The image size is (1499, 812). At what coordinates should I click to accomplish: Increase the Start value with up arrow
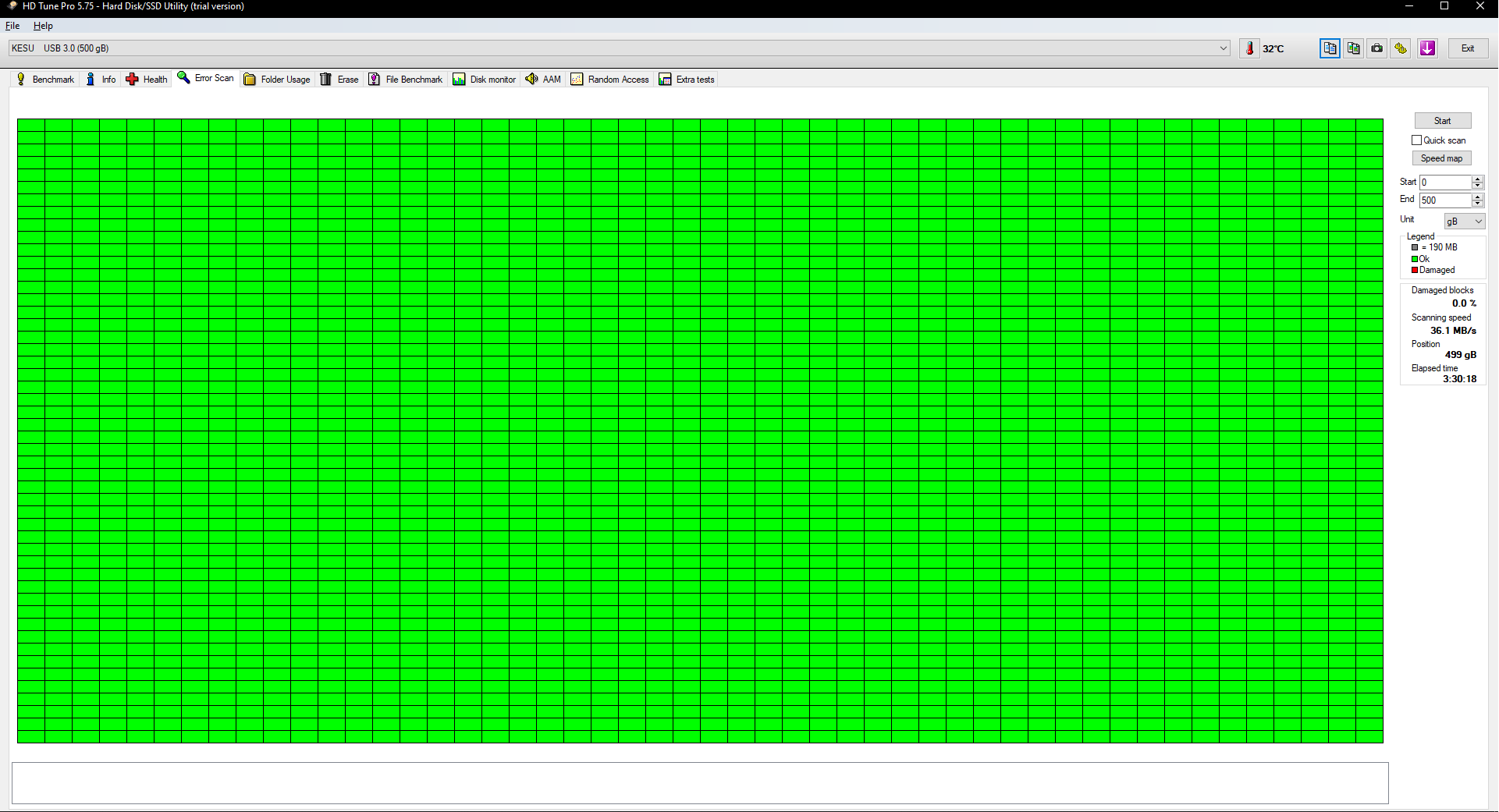[1477, 179]
